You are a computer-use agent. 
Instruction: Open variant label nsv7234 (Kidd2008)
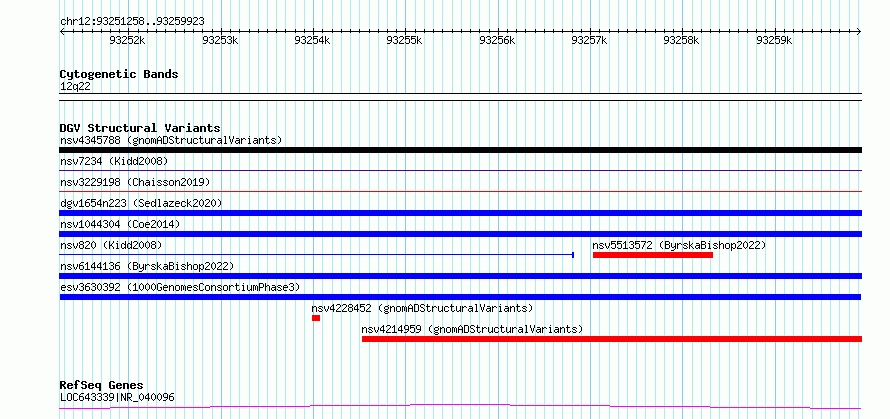coord(114,161)
